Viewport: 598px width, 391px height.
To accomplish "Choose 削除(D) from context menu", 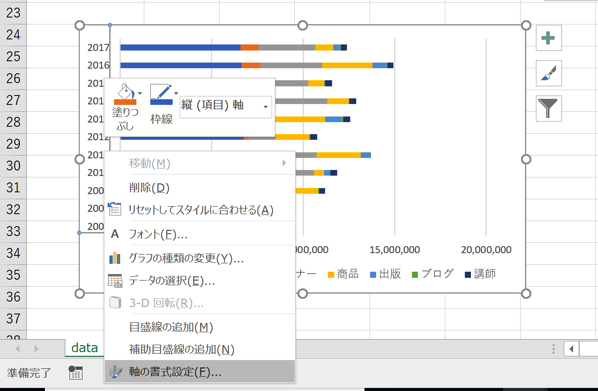I will tap(200, 188).
